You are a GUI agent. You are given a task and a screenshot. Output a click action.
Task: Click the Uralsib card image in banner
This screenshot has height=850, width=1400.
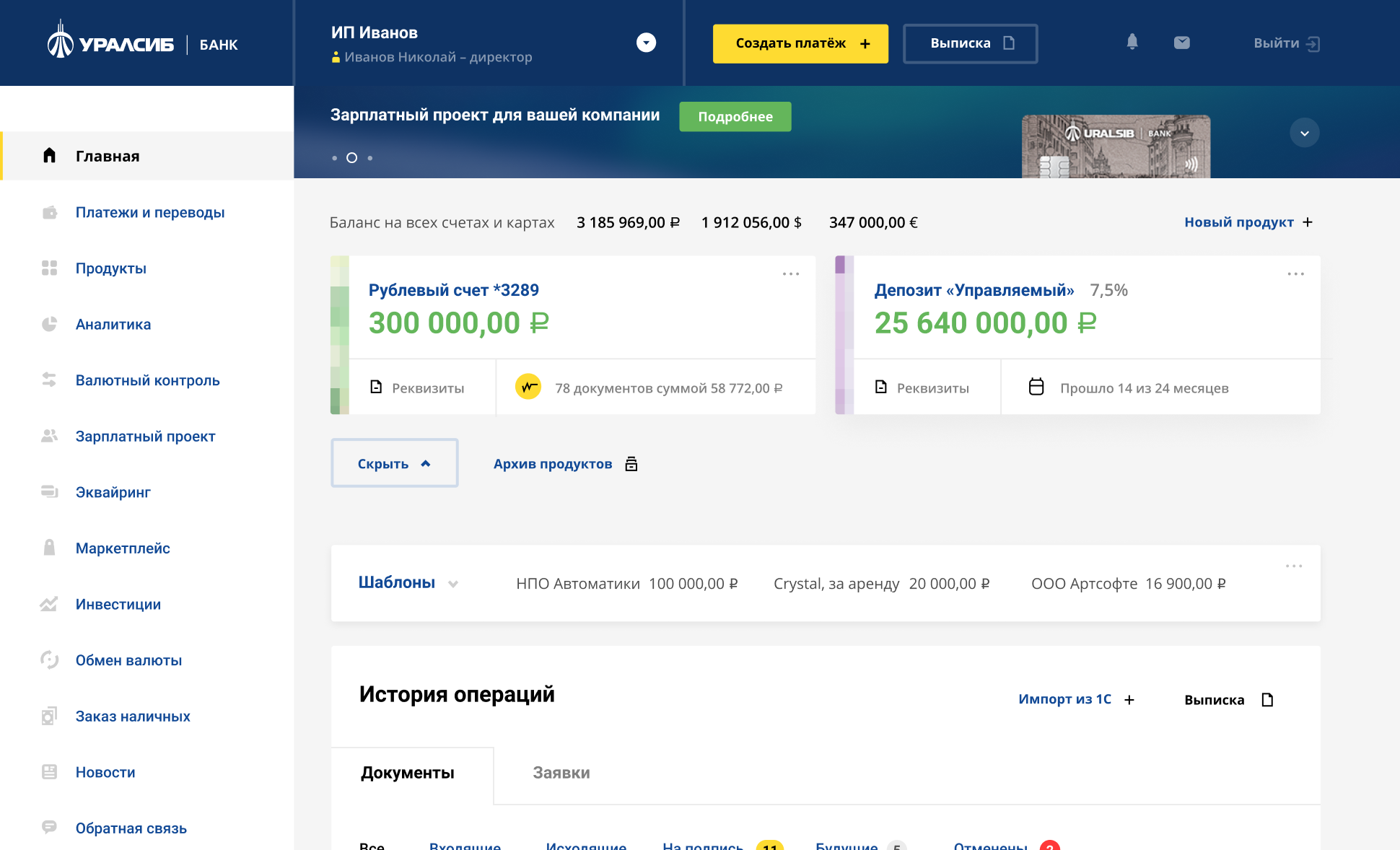tap(1116, 146)
